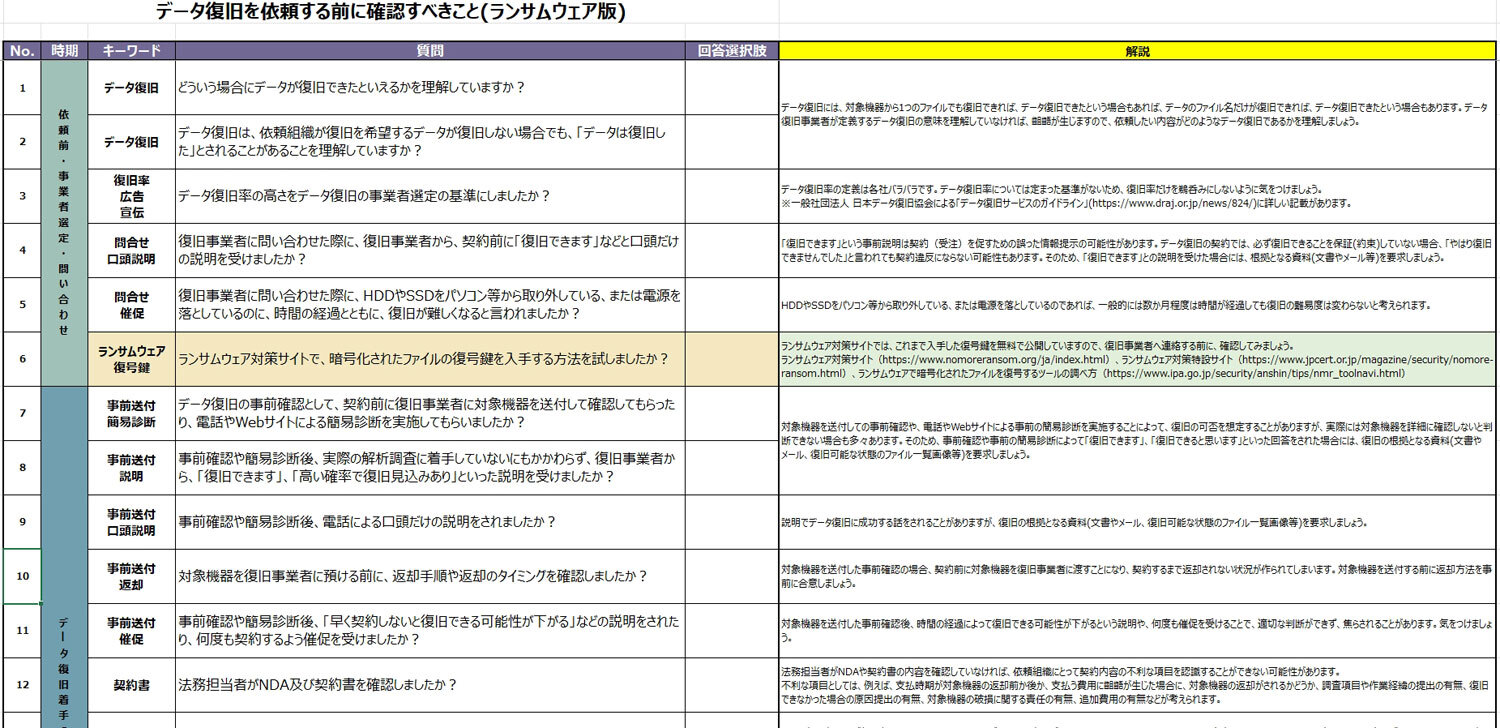This screenshot has width=1500, height=728.
Task: Click the keyword cell '事前送付 簡易診断'
Action: pos(131,413)
